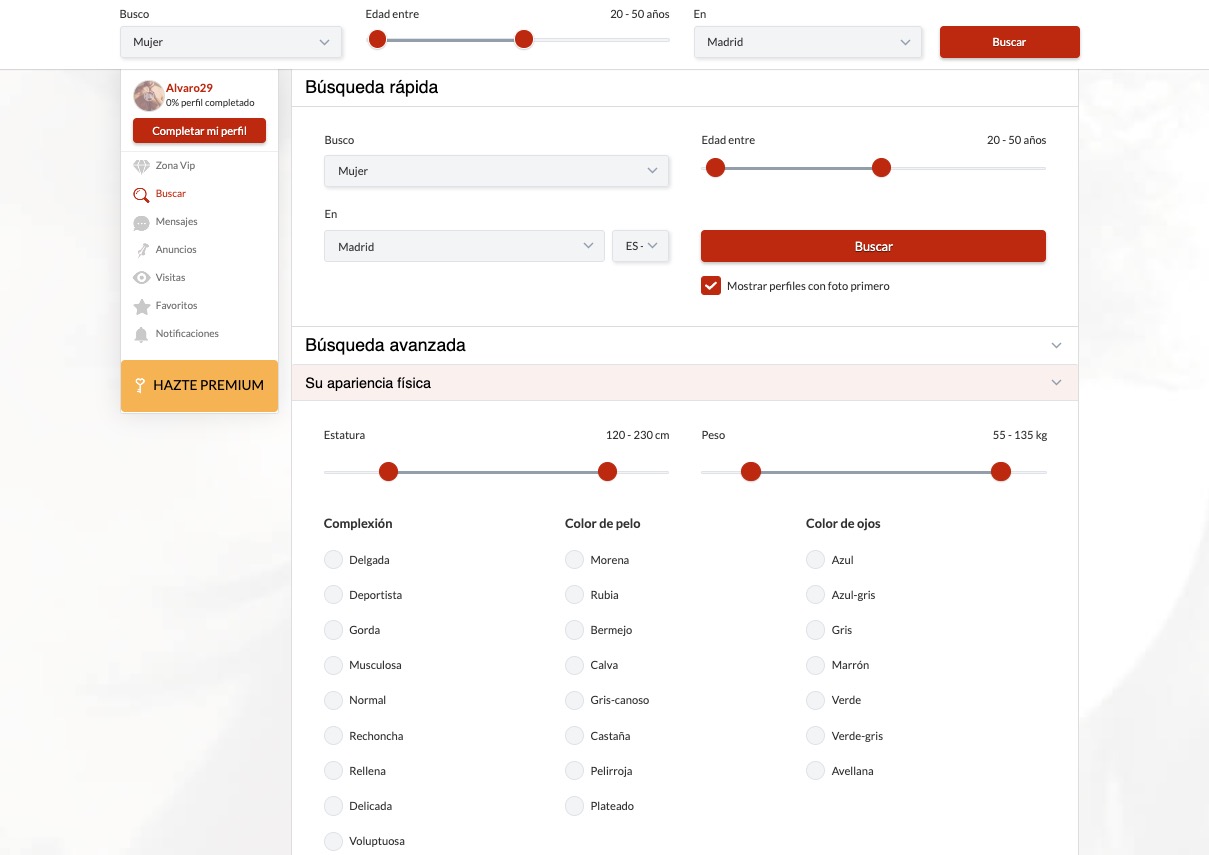The image size is (1209, 855).
Task: Pick Marrón eye color
Action: pyautogui.click(x=815, y=665)
